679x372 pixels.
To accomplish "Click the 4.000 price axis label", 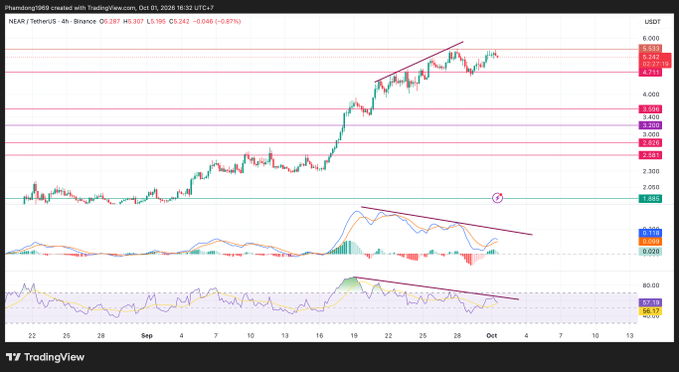I will (651, 94).
